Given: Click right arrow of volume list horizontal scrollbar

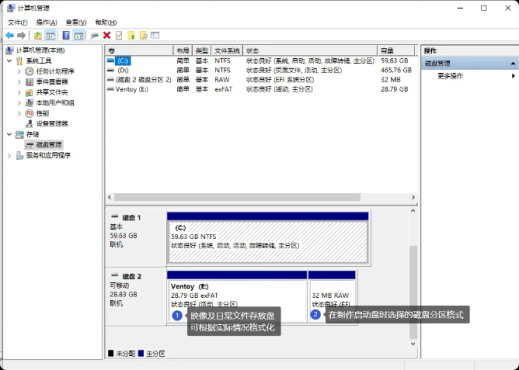Looking at the screenshot, I should click(x=413, y=197).
